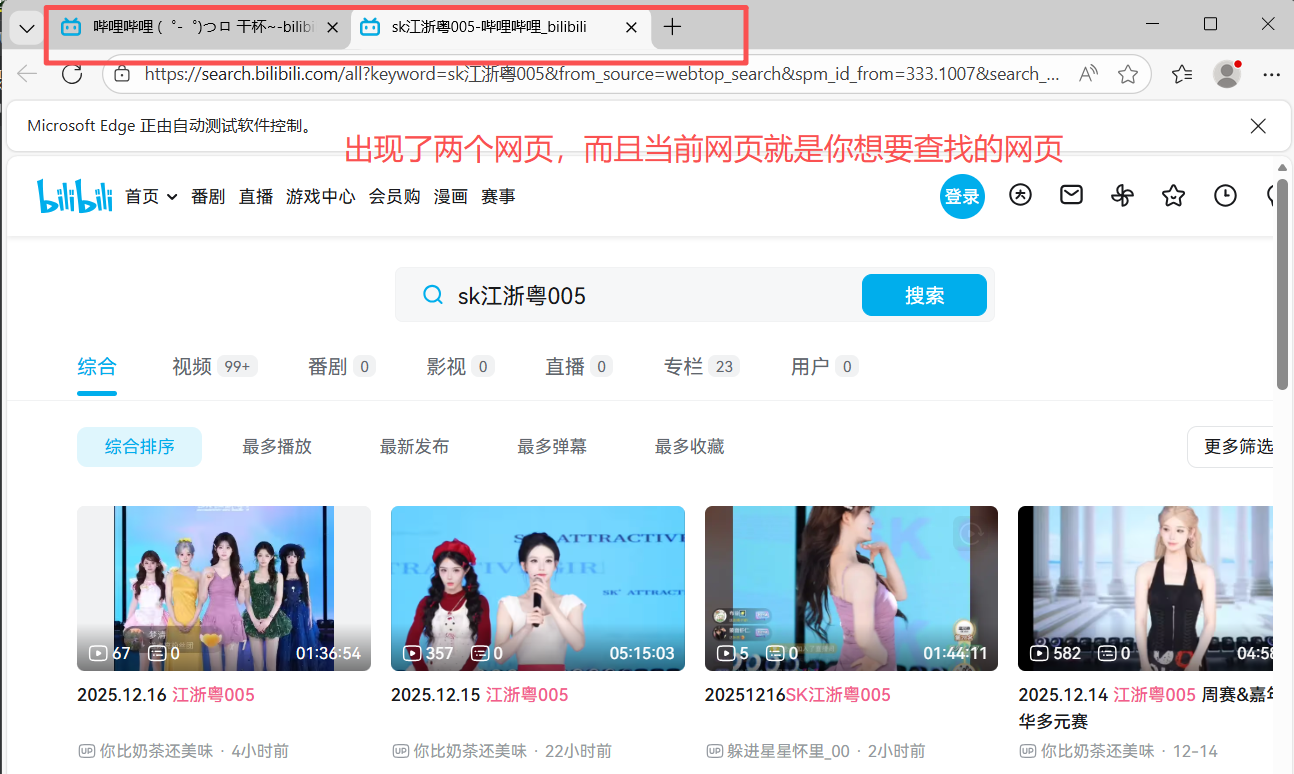Go to 番剧 in top navigation
Viewport: 1294px width, 774px height.
[208, 197]
